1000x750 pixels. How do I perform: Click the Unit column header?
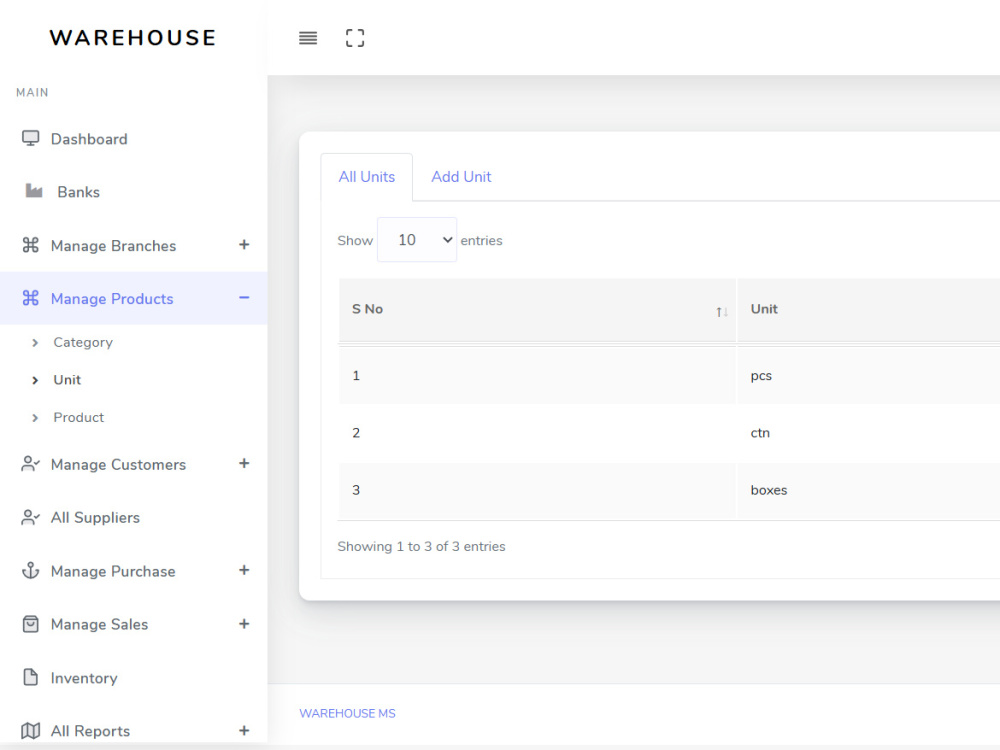click(x=764, y=309)
